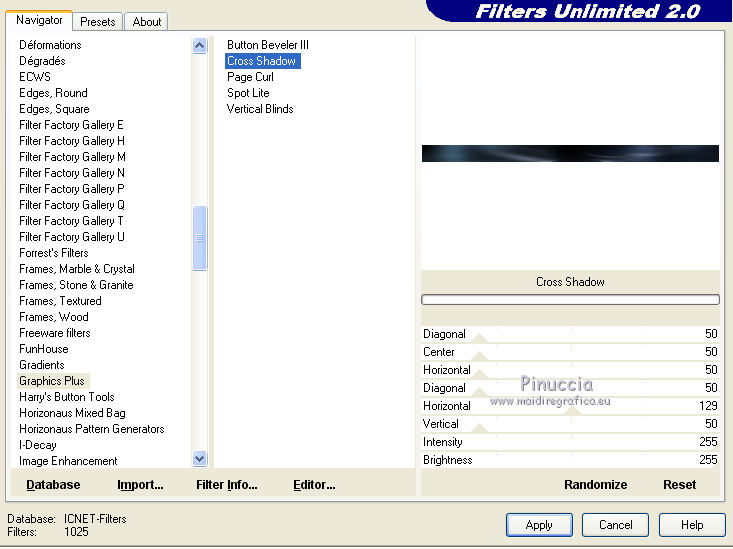733x549 pixels.
Task: Select Horizonaus Mixed Bag category
Action: pos(72,413)
